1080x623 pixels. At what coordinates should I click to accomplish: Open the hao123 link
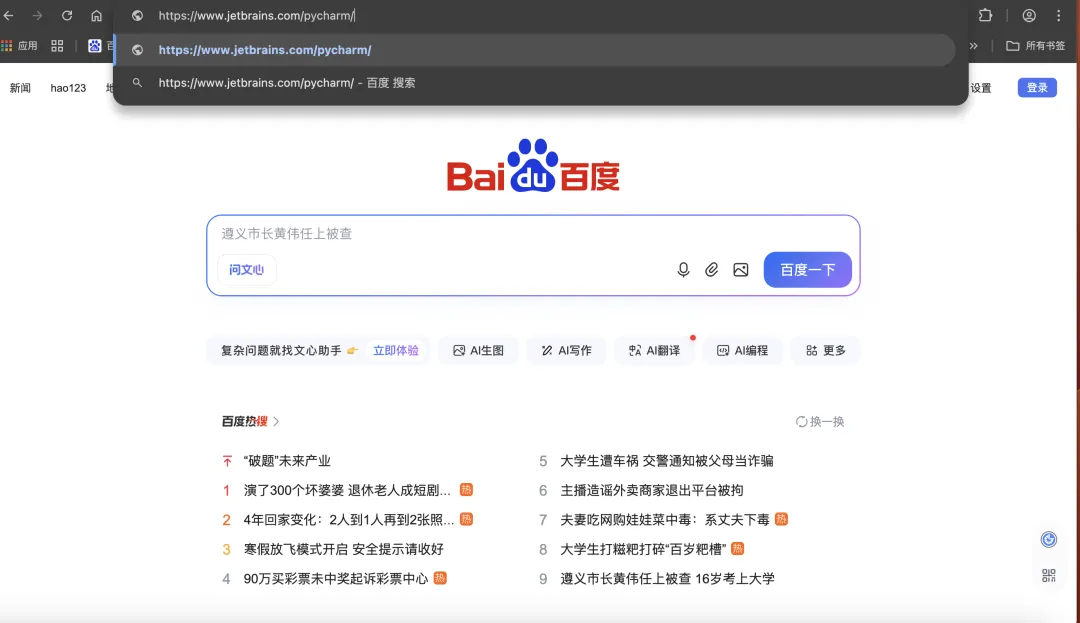tap(68, 87)
